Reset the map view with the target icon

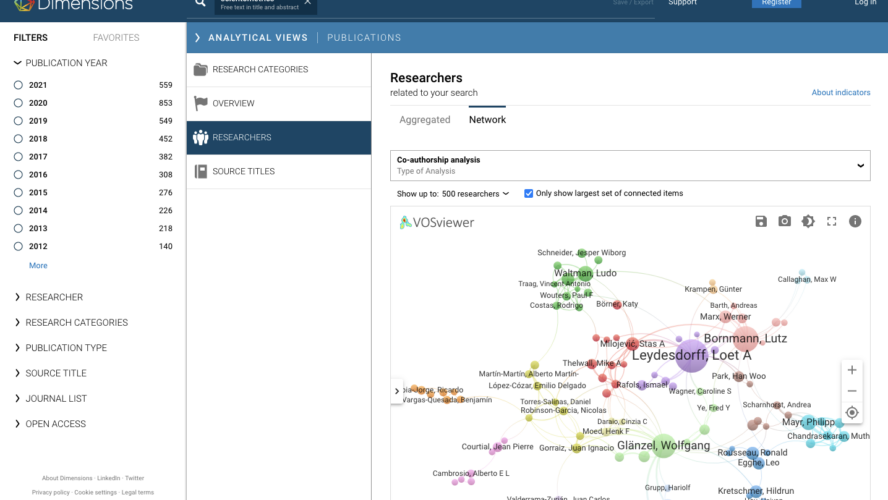(x=851, y=412)
